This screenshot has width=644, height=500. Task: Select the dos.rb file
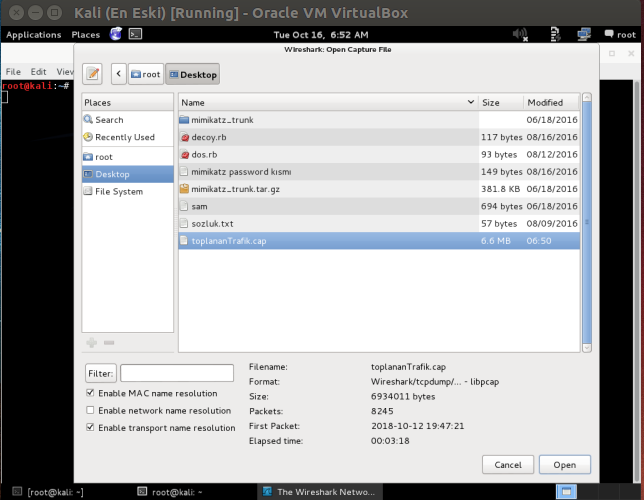379,154
